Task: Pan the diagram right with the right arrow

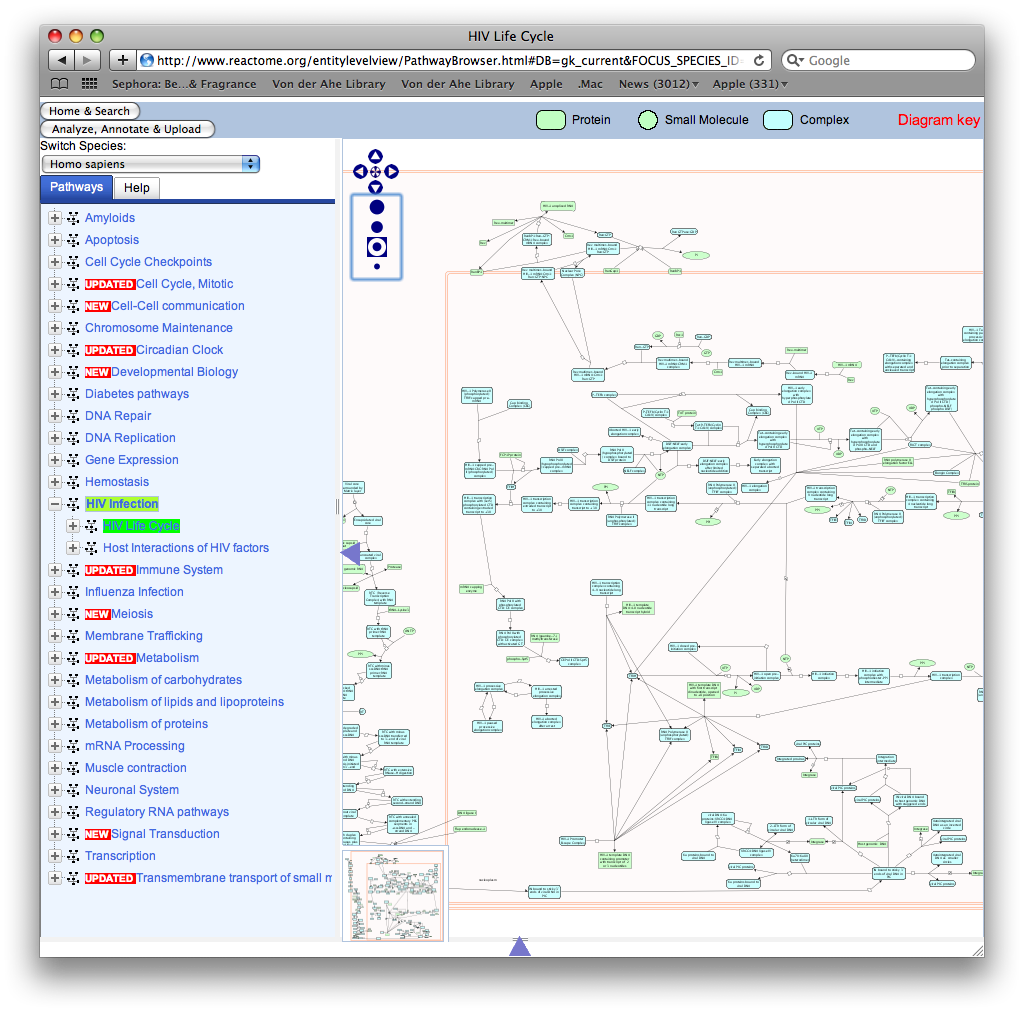Action: coord(392,172)
